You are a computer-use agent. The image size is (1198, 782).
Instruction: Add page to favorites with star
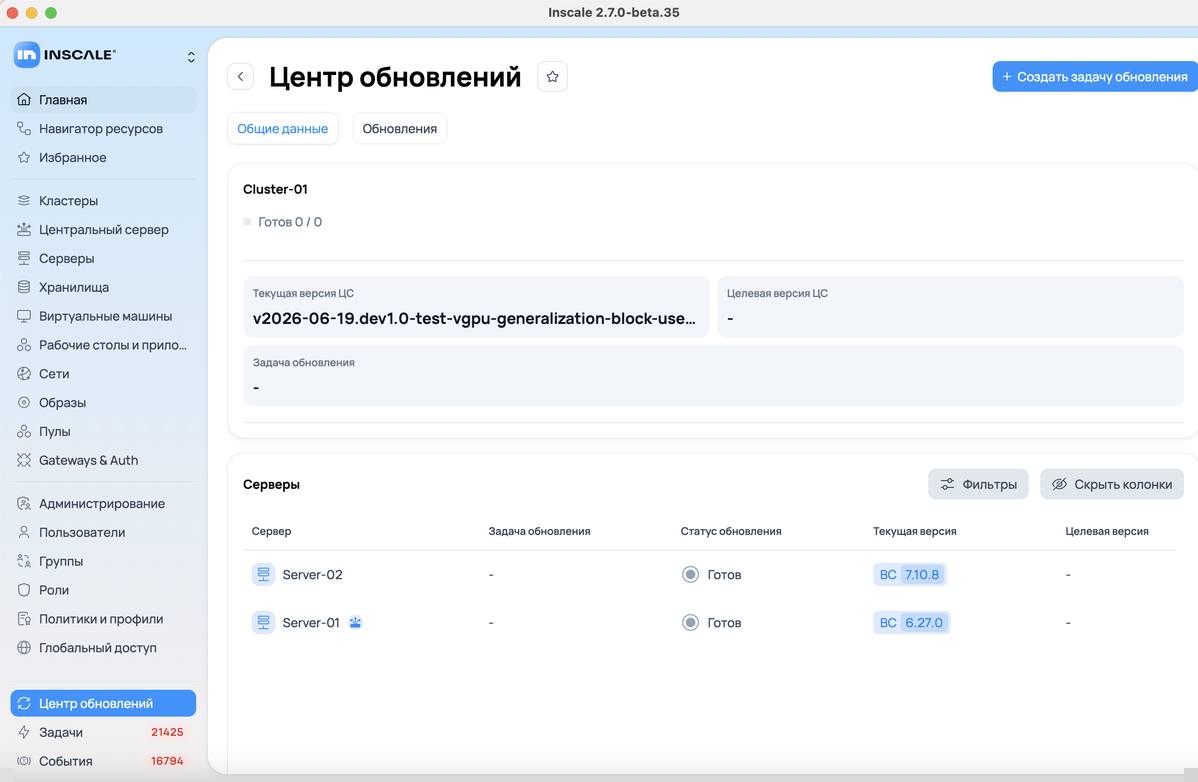pos(552,76)
